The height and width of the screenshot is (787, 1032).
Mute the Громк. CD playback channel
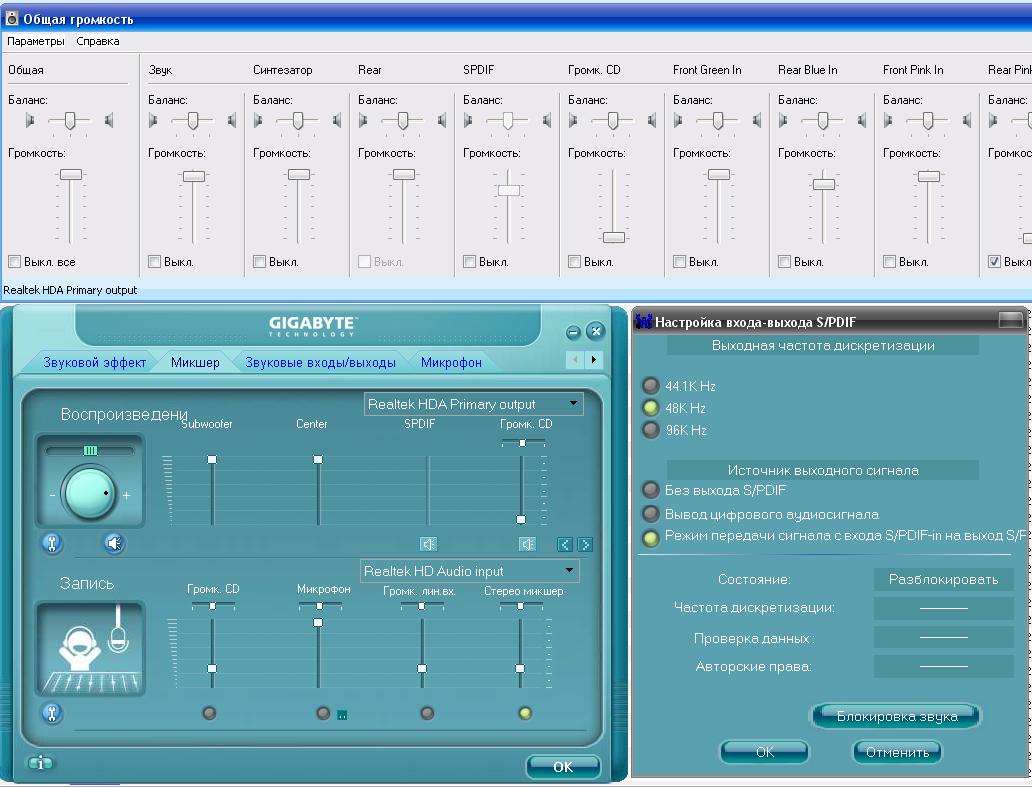coord(527,544)
